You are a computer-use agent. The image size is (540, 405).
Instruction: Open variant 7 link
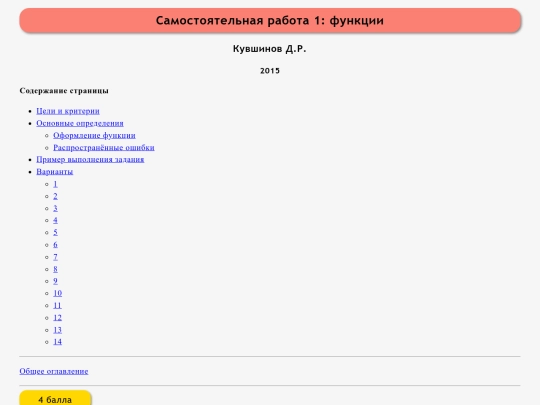(x=55, y=257)
